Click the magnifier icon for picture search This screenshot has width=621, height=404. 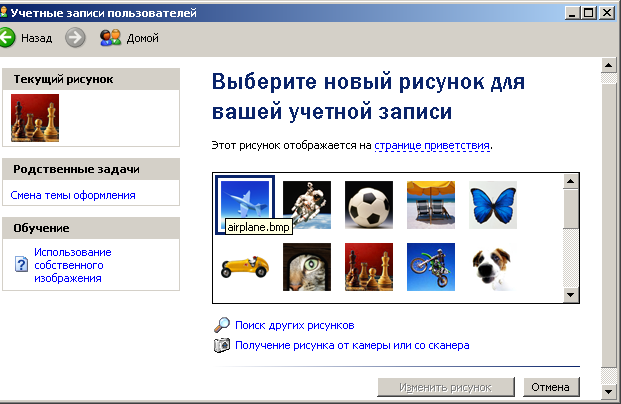pyautogui.click(x=222, y=325)
